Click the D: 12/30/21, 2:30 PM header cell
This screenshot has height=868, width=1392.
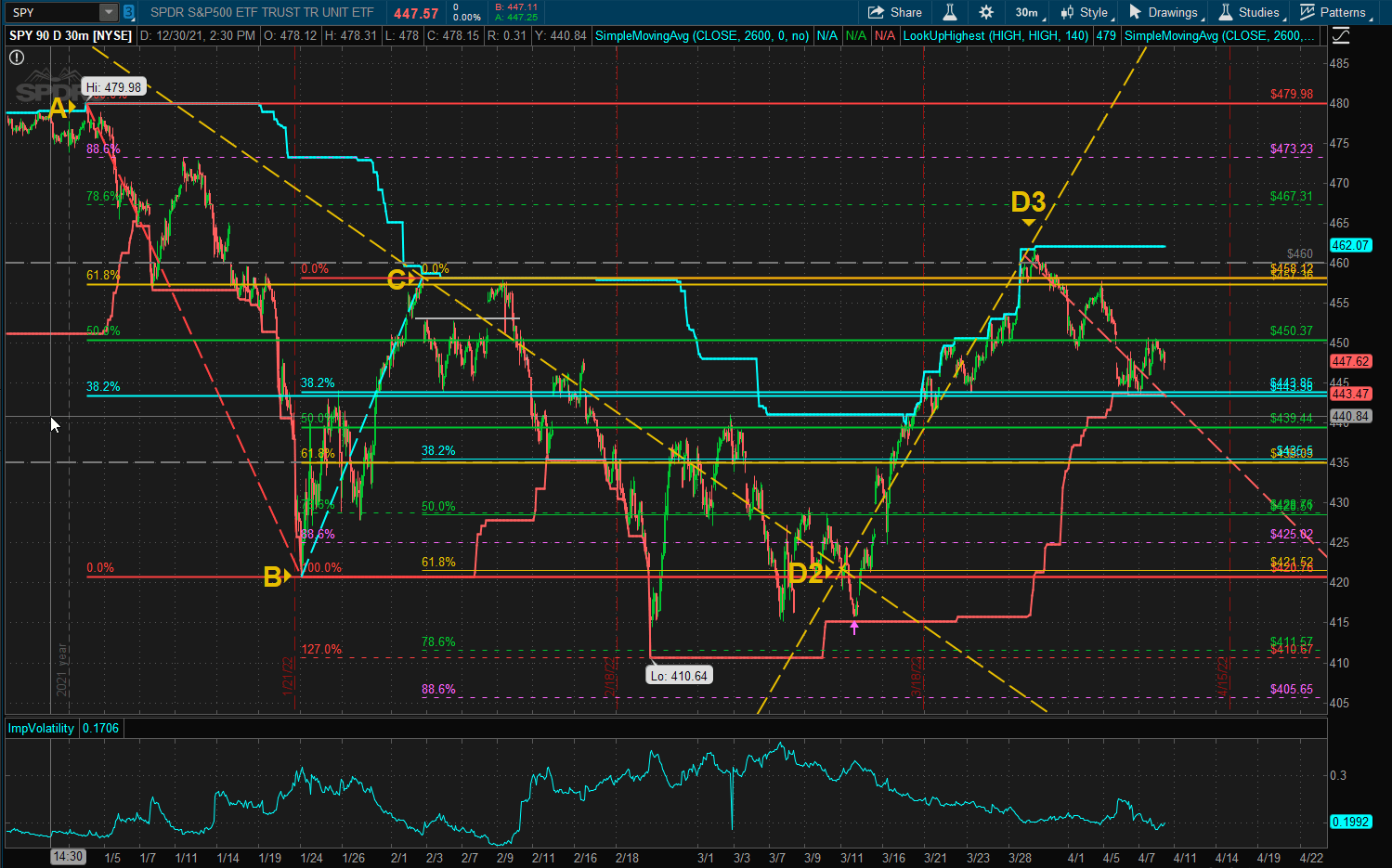[198, 35]
